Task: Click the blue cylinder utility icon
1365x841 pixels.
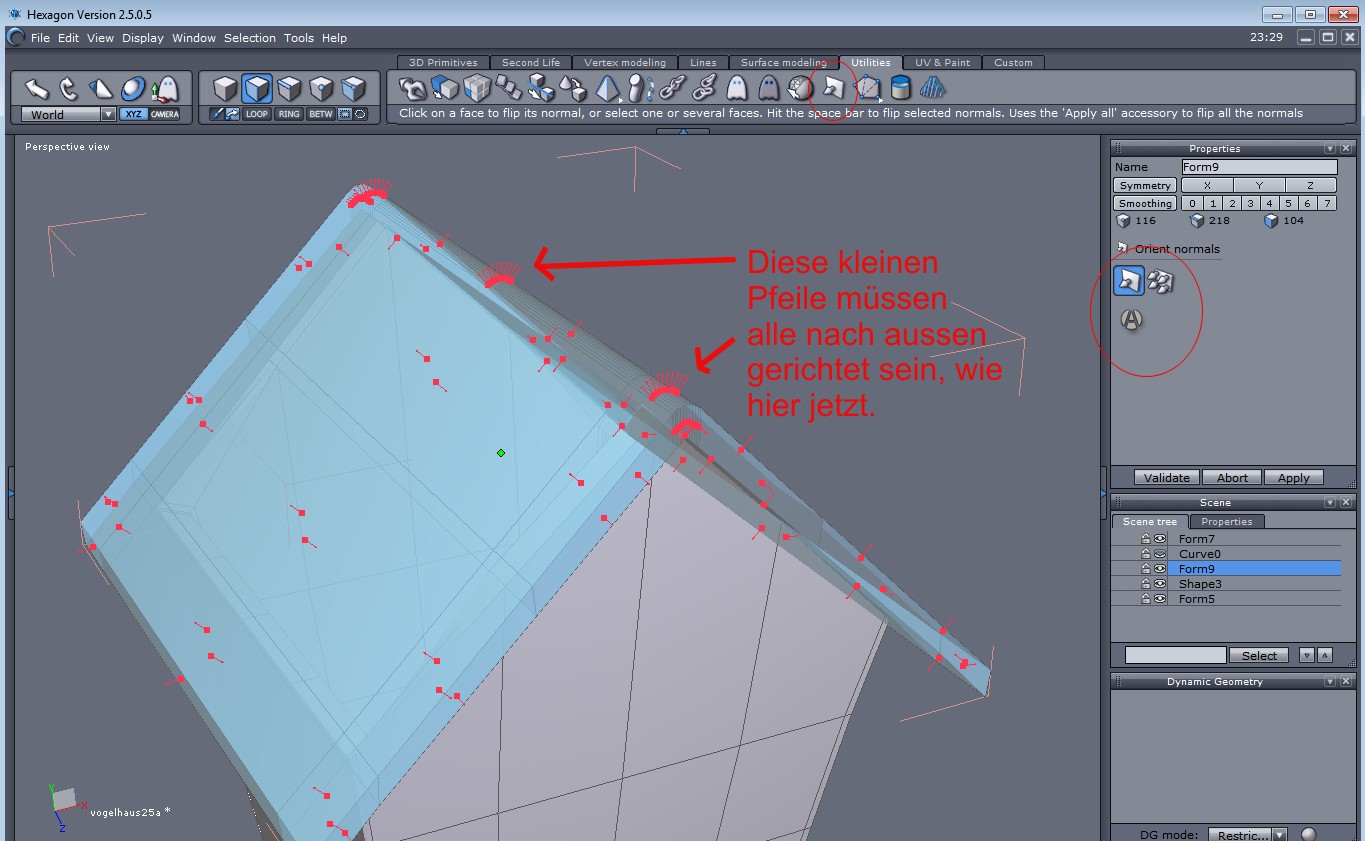Action: click(900, 88)
